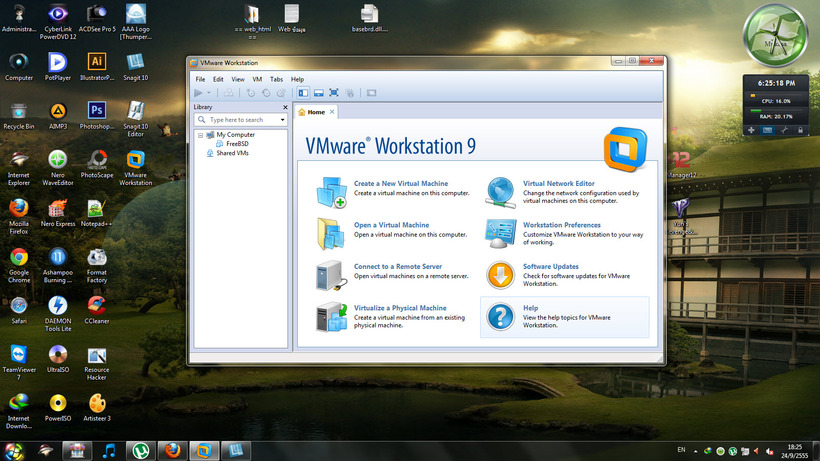
Task: Click Virtual Network Editor link
Action: pos(559,183)
